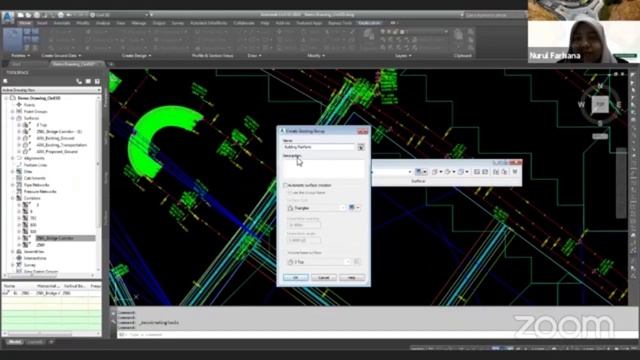Click highlighted icon left of Surfaces label in floating toolbar
The image size is (640, 360).
tap(418, 172)
